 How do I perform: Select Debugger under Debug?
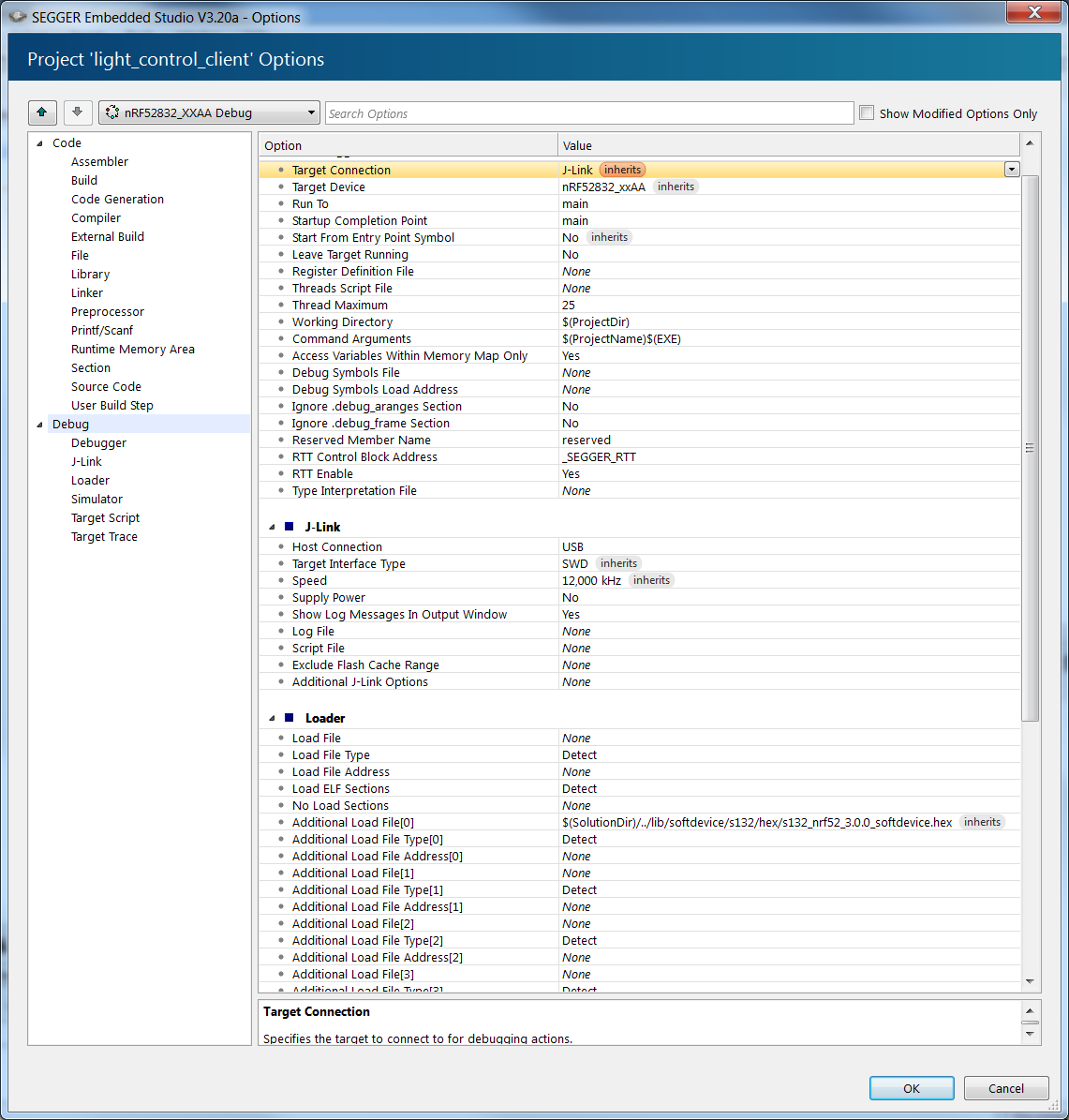[x=98, y=443]
